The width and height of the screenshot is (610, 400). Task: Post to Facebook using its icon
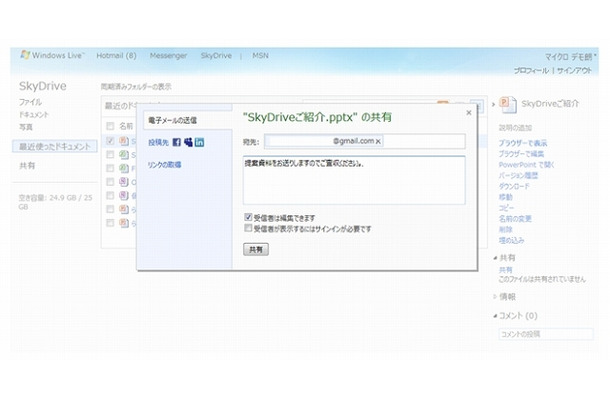tap(177, 142)
